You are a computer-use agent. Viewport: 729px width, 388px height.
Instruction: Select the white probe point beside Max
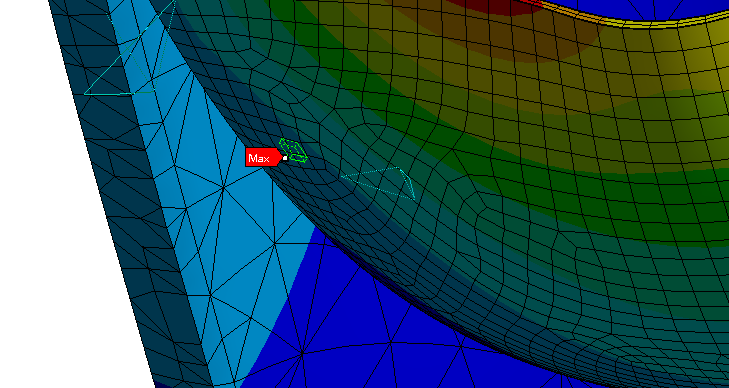(x=285, y=158)
